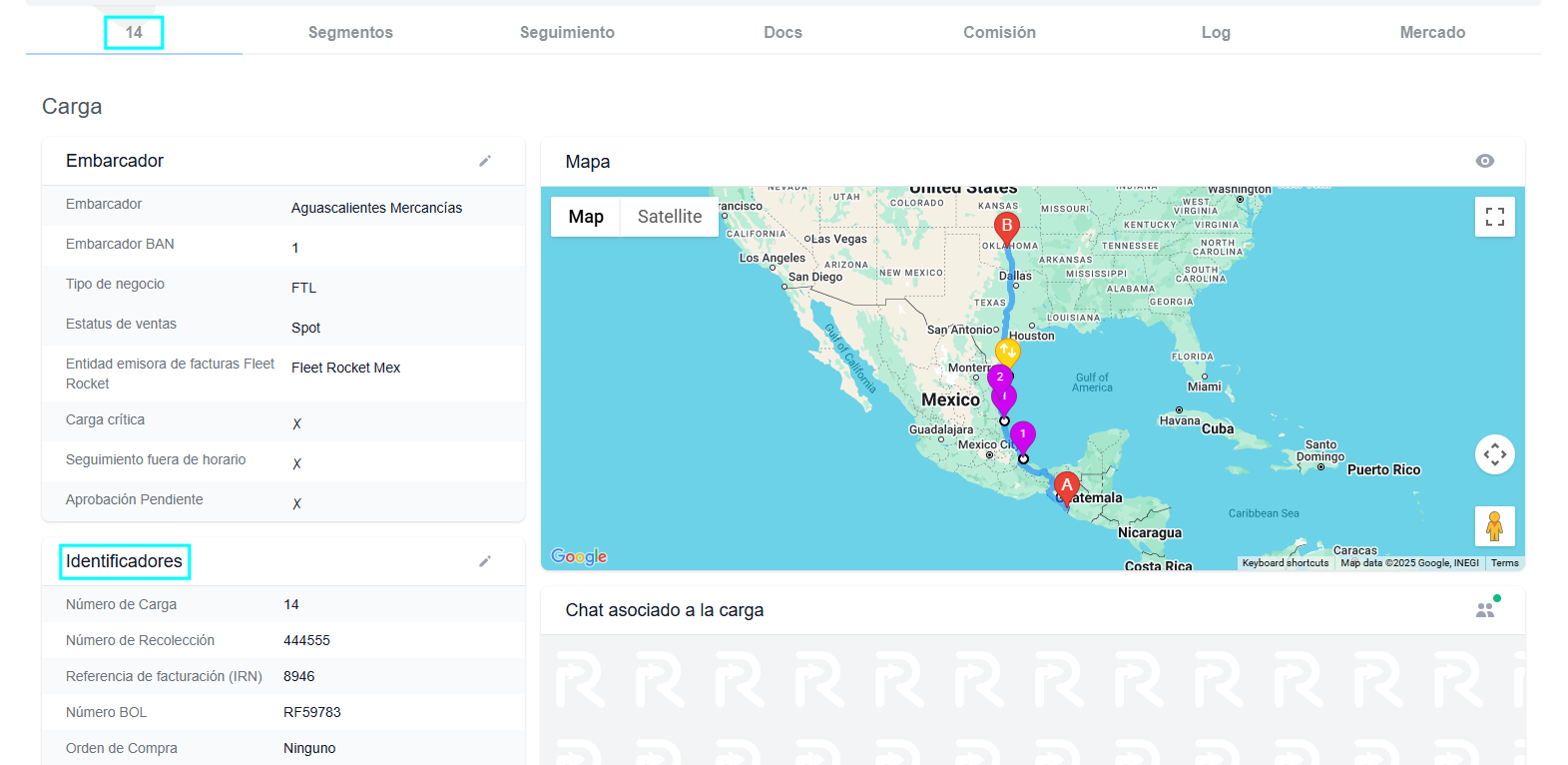Open the map Terms link
Image resolution: width=1568 pixels, height=765 pixels.
(x=1505, y=563)
